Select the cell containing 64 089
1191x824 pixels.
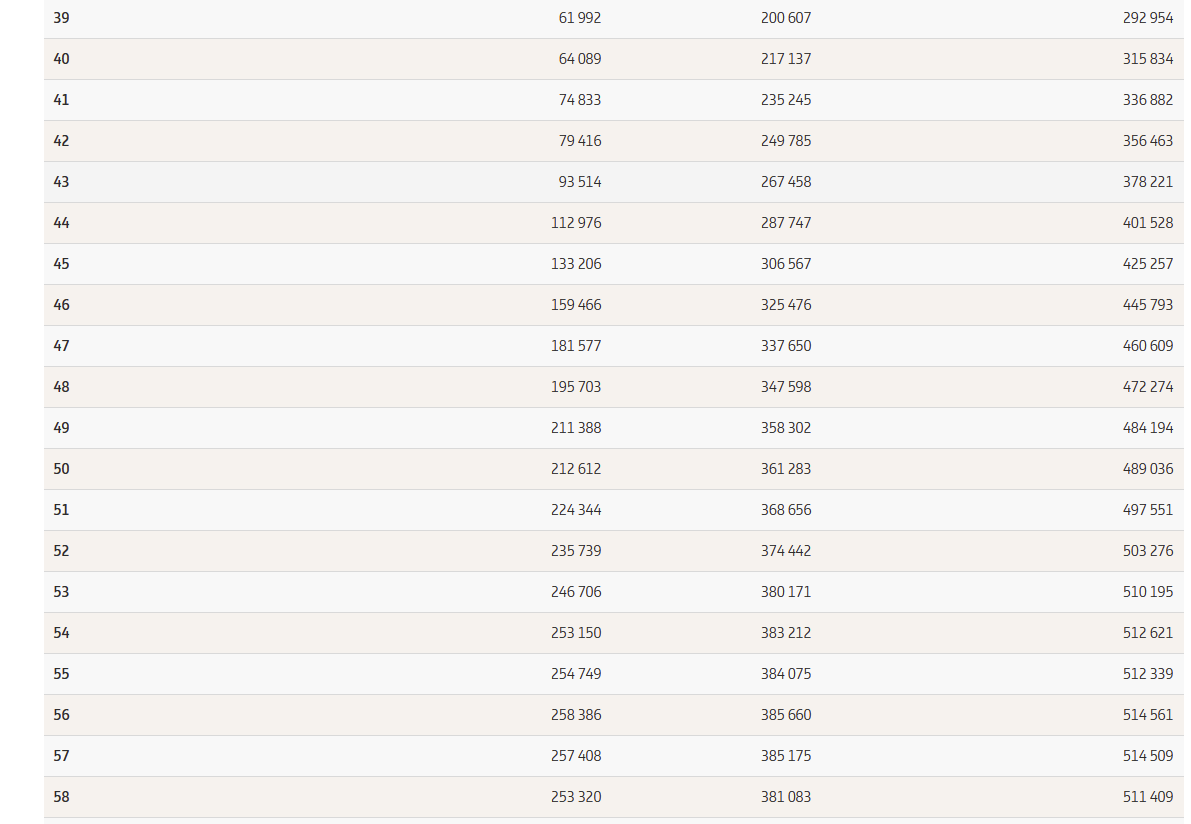click(579, 59)
